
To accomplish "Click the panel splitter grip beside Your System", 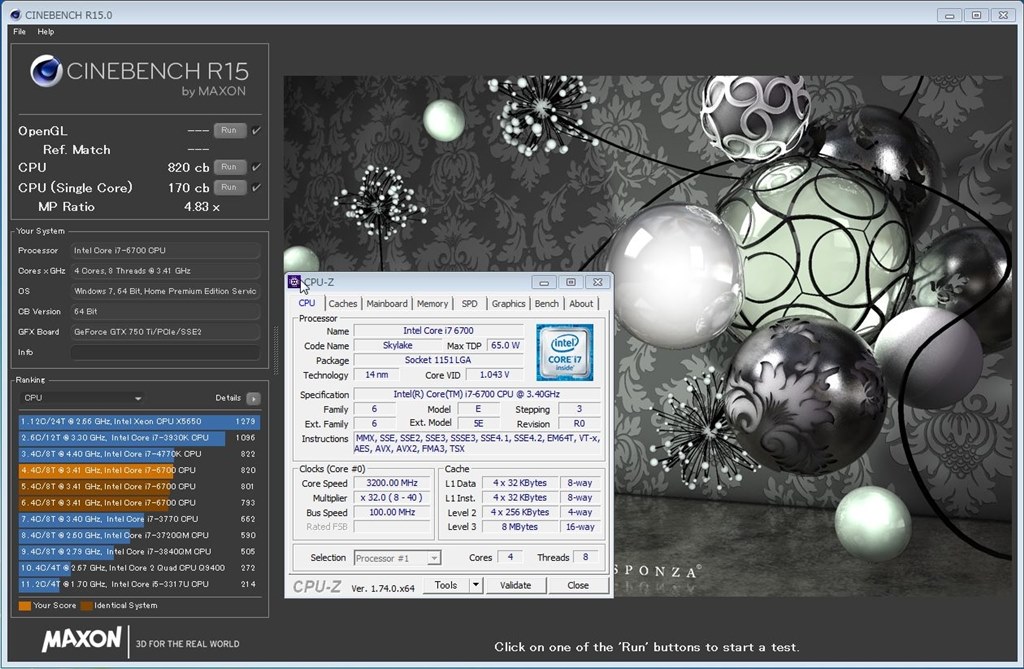I will [x=276, y=351].
